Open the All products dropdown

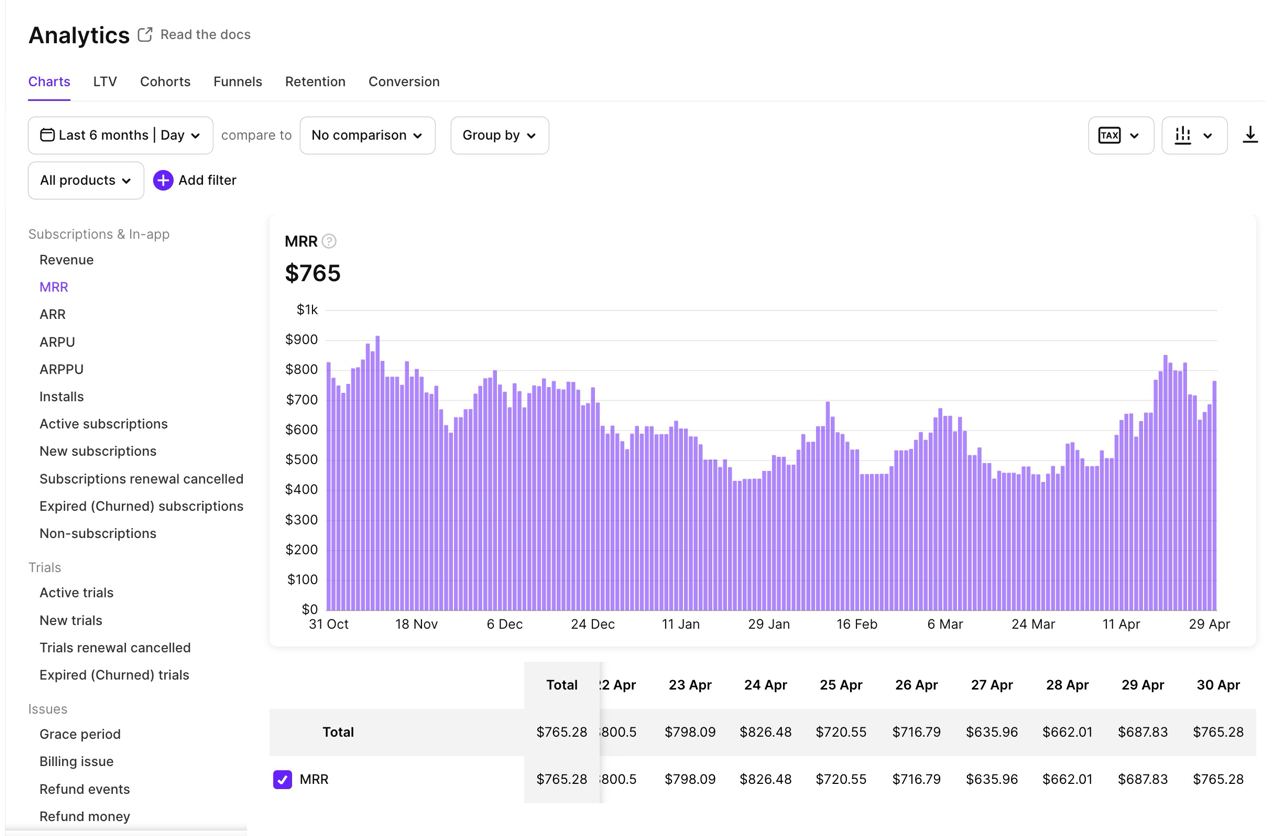85,180
